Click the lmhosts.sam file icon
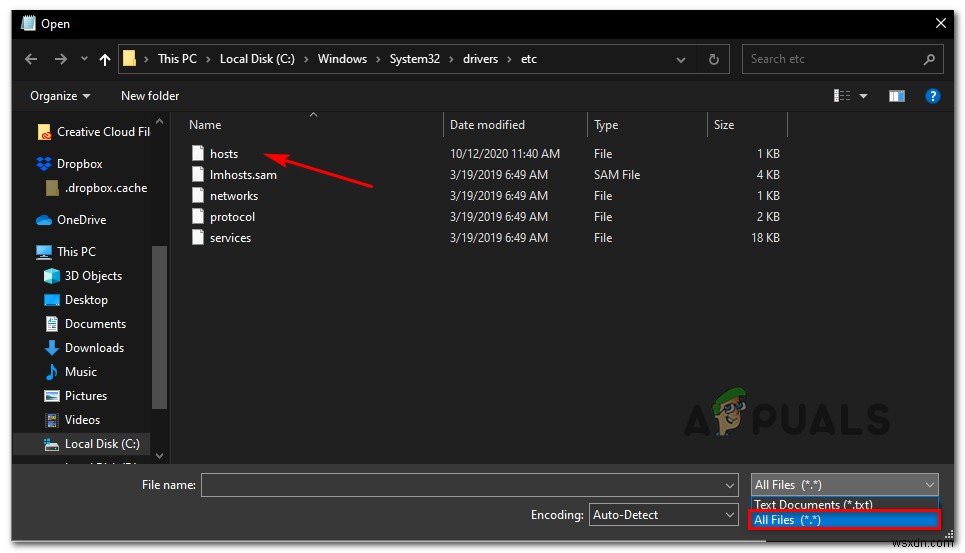Image resolution: width=965 pixels, height=553 pixels. (198, 174)
